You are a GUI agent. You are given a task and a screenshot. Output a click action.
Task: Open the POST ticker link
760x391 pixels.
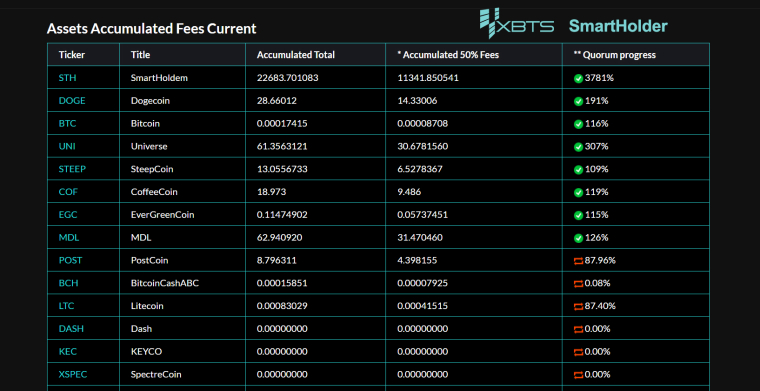tap(70, 260)
